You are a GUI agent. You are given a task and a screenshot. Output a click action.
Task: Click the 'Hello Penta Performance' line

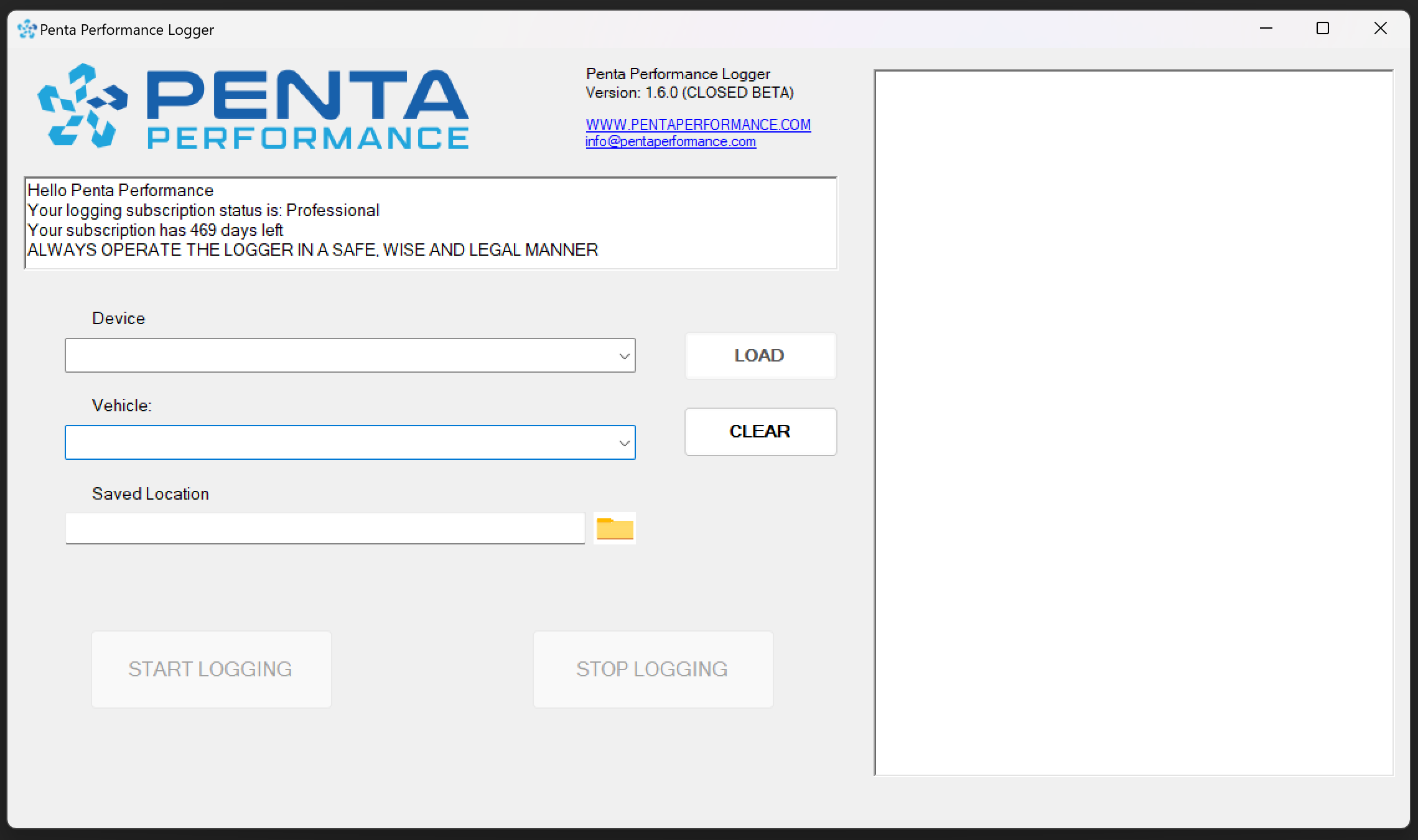[x=121, y=190]
